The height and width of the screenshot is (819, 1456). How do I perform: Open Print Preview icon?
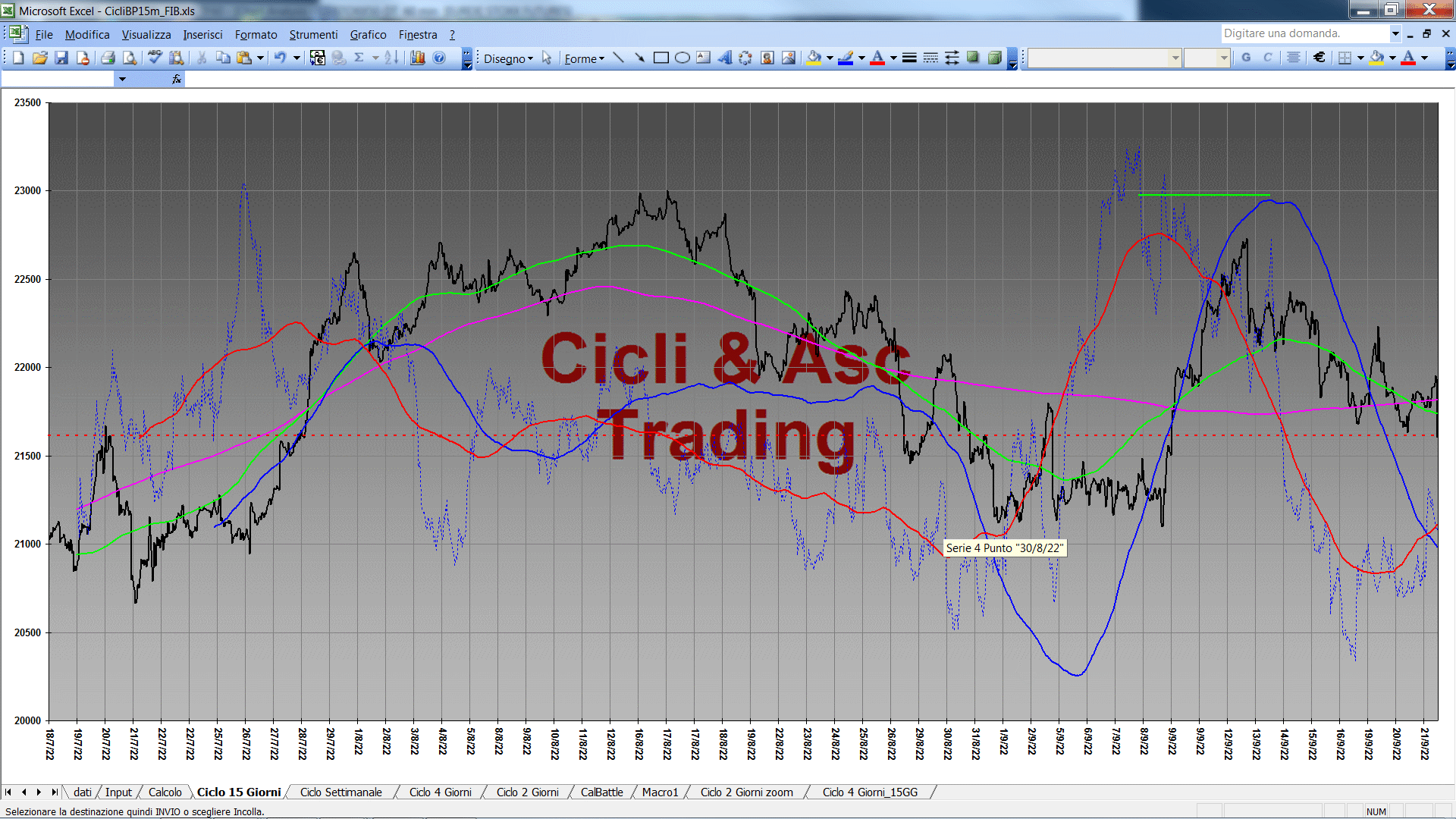coord(130,58)
